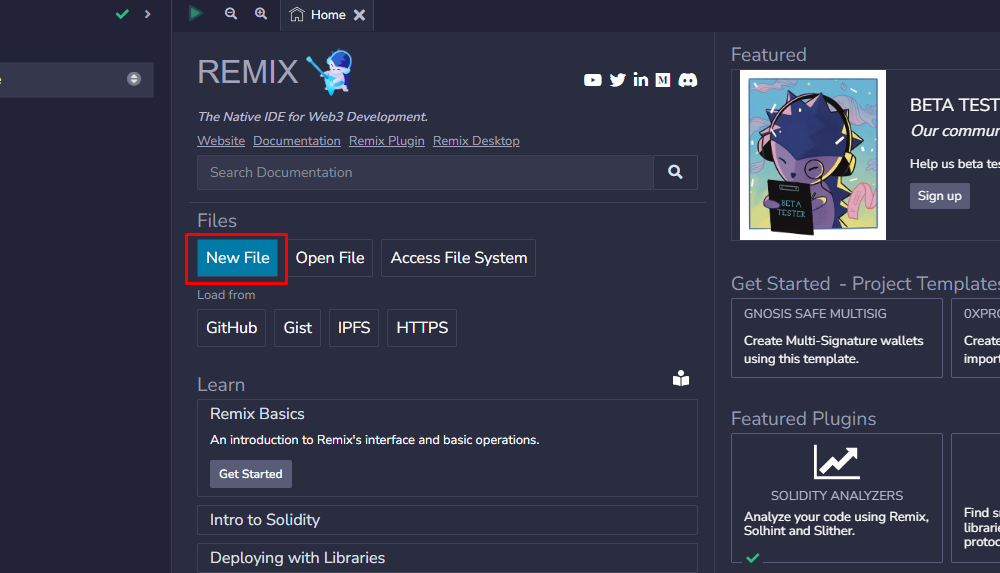Click the Sign up button

tap(939, 196)
